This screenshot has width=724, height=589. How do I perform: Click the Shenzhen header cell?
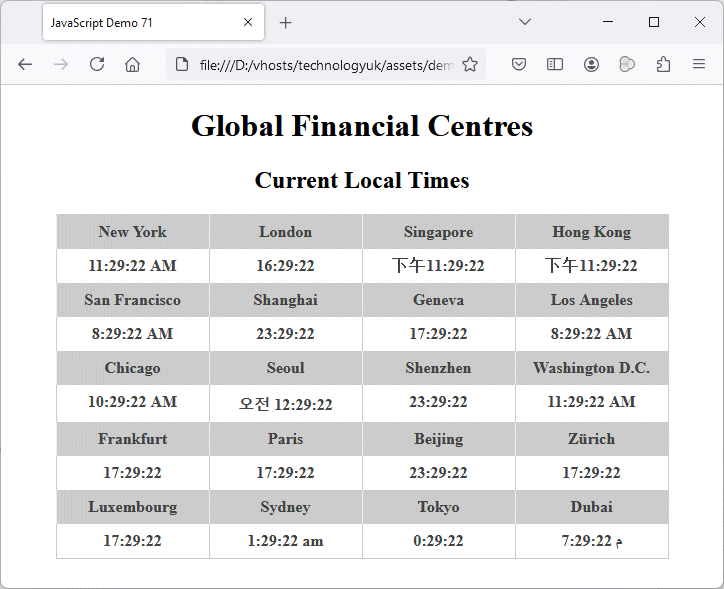tap(439, 368)
